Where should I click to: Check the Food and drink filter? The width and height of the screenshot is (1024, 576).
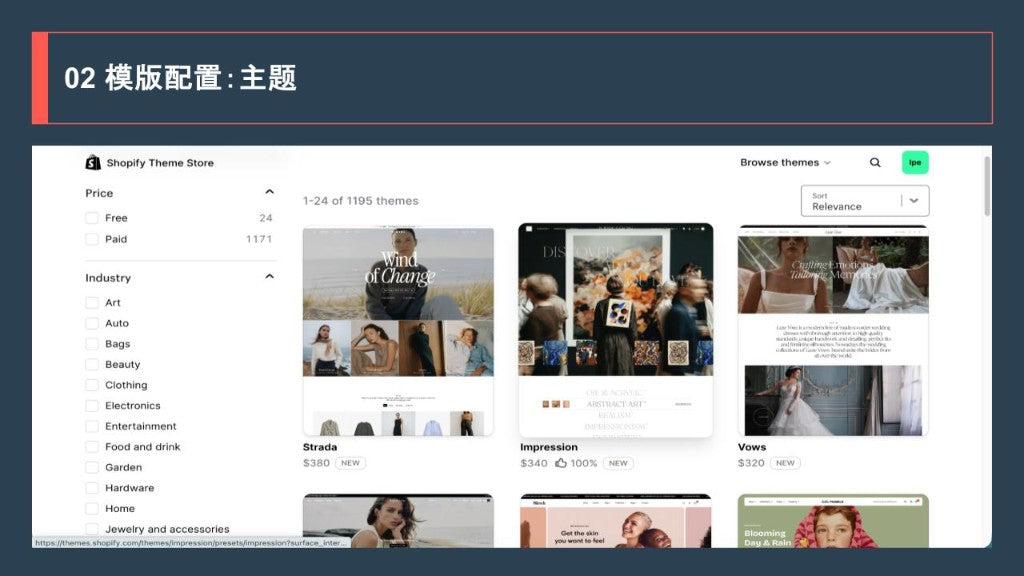tap(92, 447)
